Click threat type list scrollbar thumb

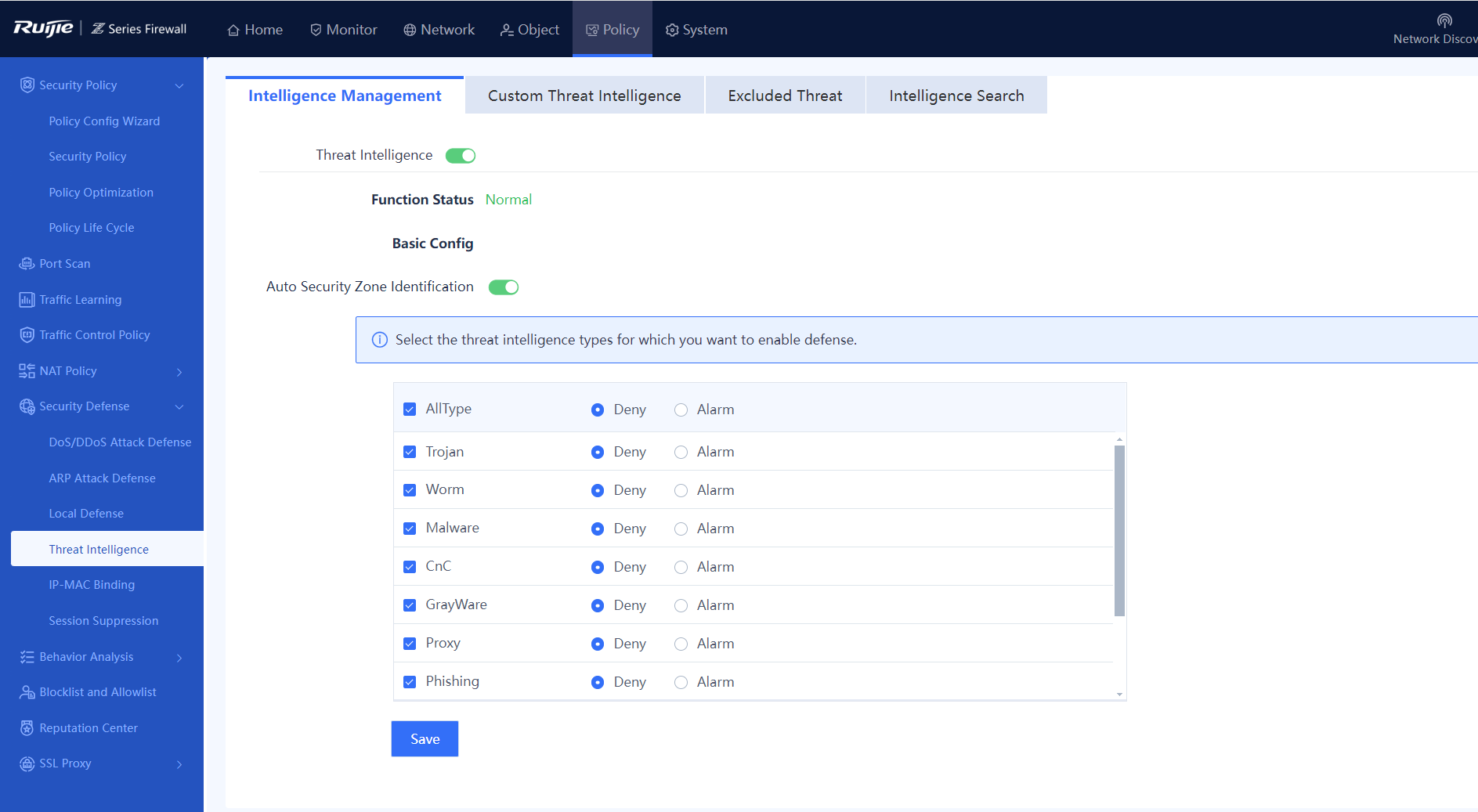[x=1119, y=530]
